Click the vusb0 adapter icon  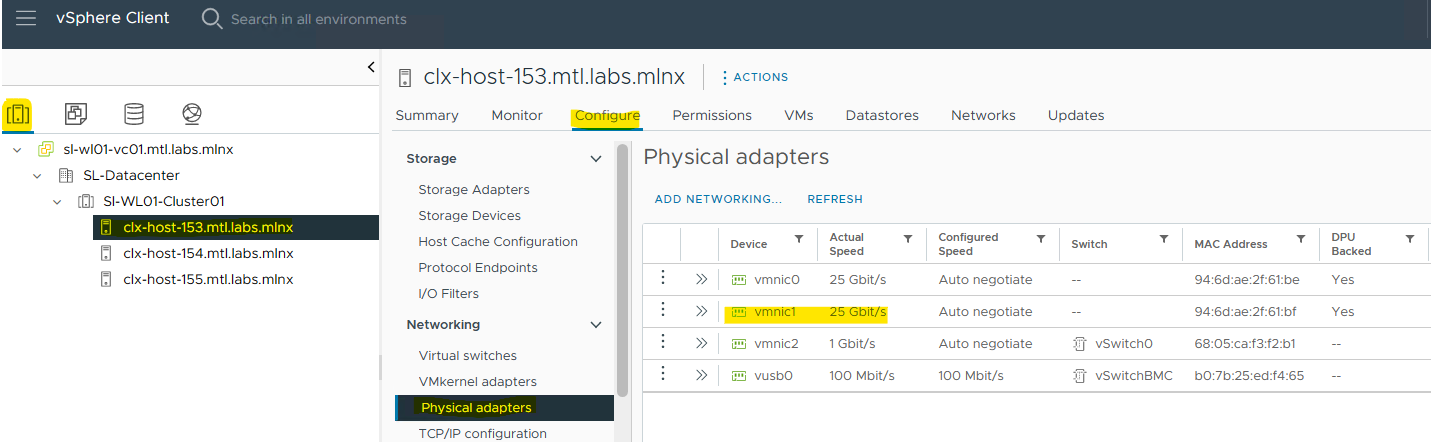[x=739, y=376]
